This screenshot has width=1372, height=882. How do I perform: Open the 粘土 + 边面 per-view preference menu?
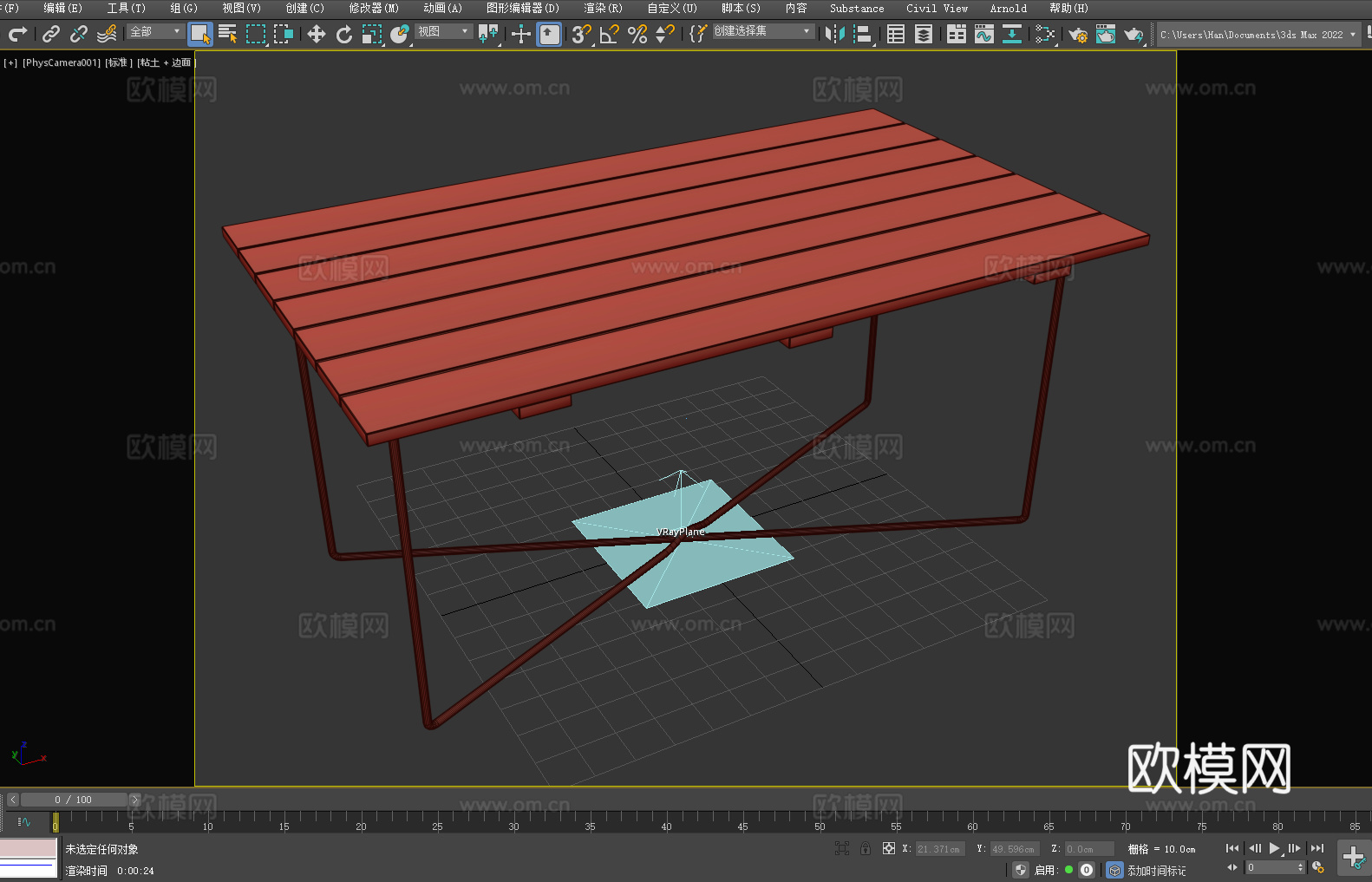(165, 62)
